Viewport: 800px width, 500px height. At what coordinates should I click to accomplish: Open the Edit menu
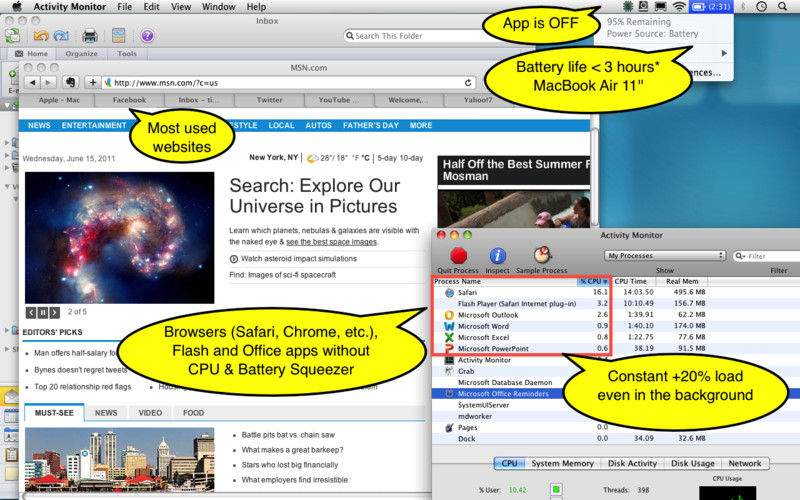click(x=151, y=7)
